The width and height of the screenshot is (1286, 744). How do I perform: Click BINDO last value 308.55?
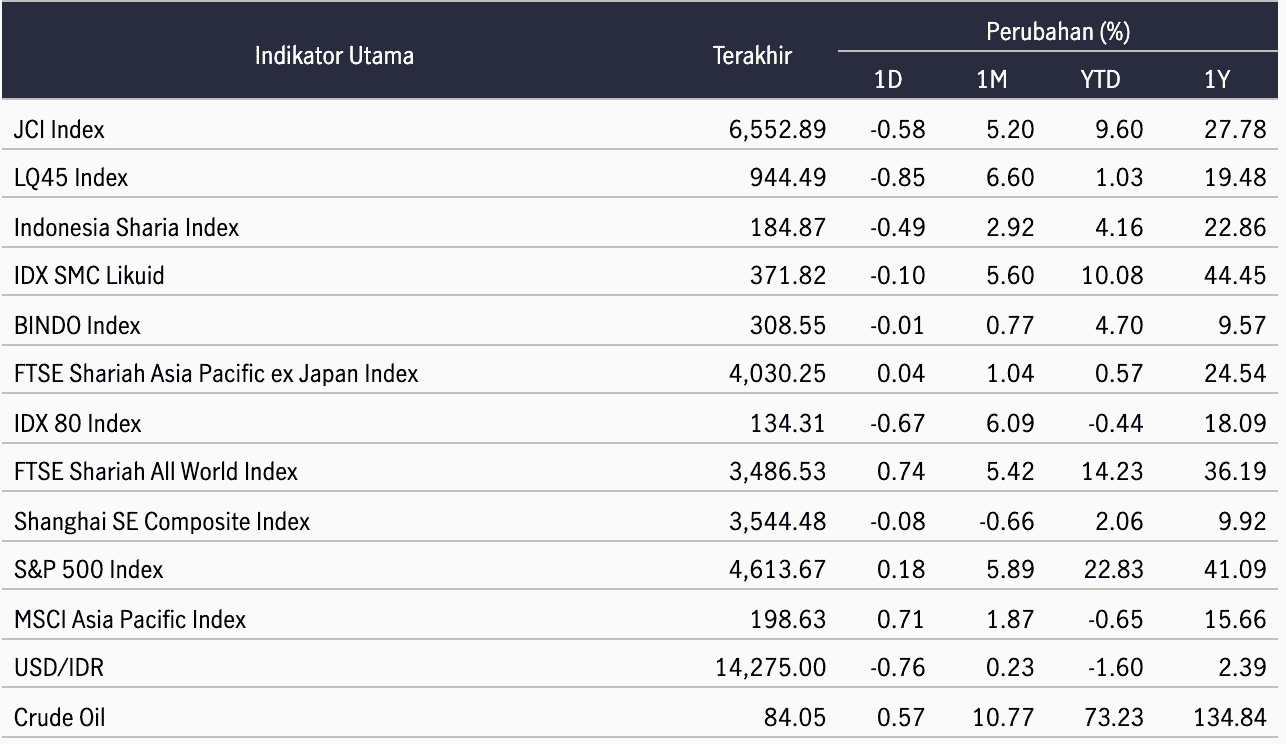[x=788, y=325]
